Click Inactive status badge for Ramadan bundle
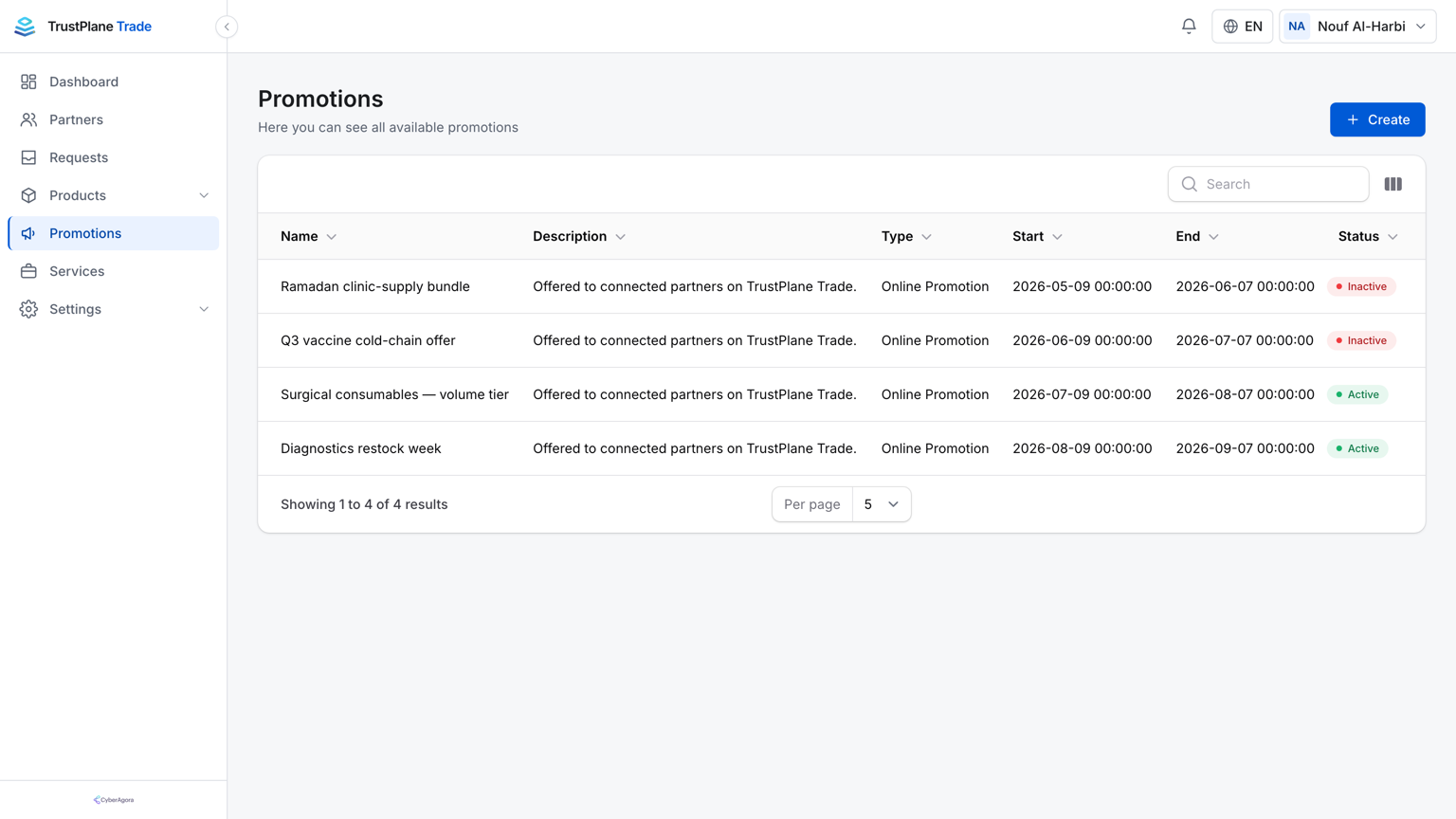The width and height of the screenshot is (1456, 819). coord(1361,286)
